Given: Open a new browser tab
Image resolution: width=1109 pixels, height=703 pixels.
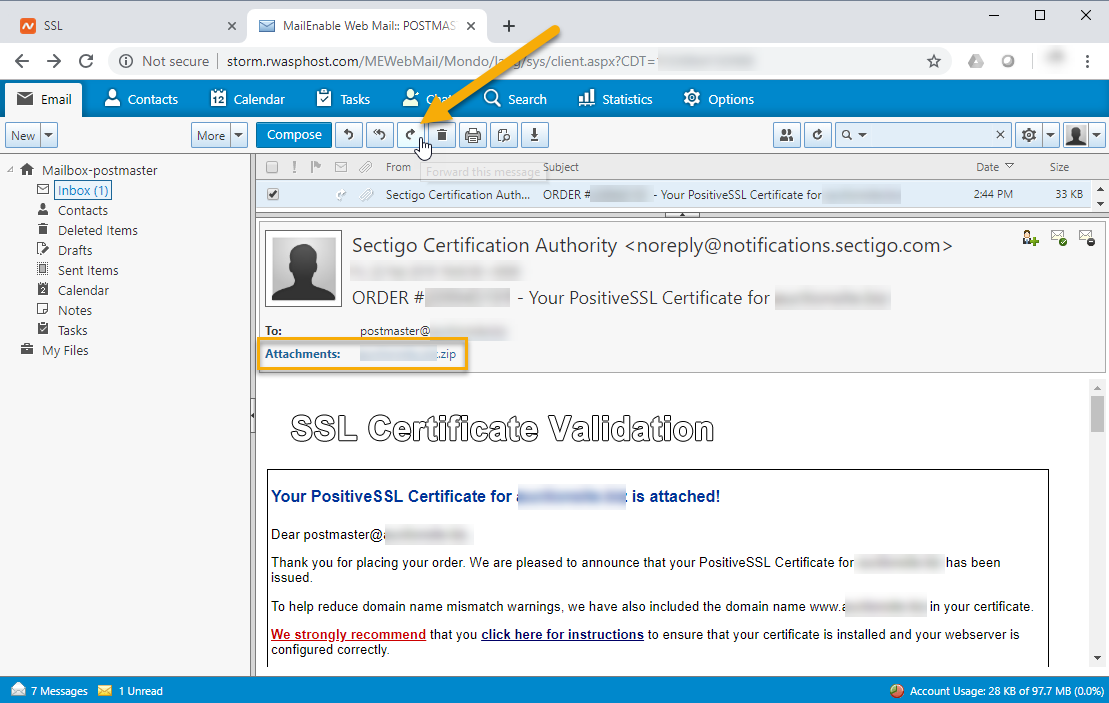Looking at the screenshot, I should [x=509, y=26].
